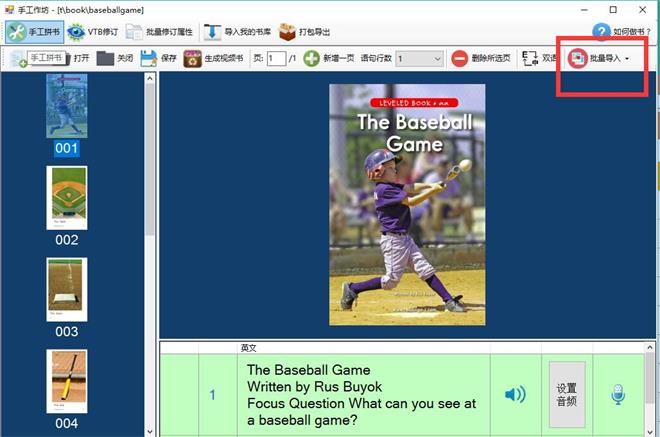660x437 pixels.
Task: Click the 关闭 folder icon
Action: click(x=105, y=59)
